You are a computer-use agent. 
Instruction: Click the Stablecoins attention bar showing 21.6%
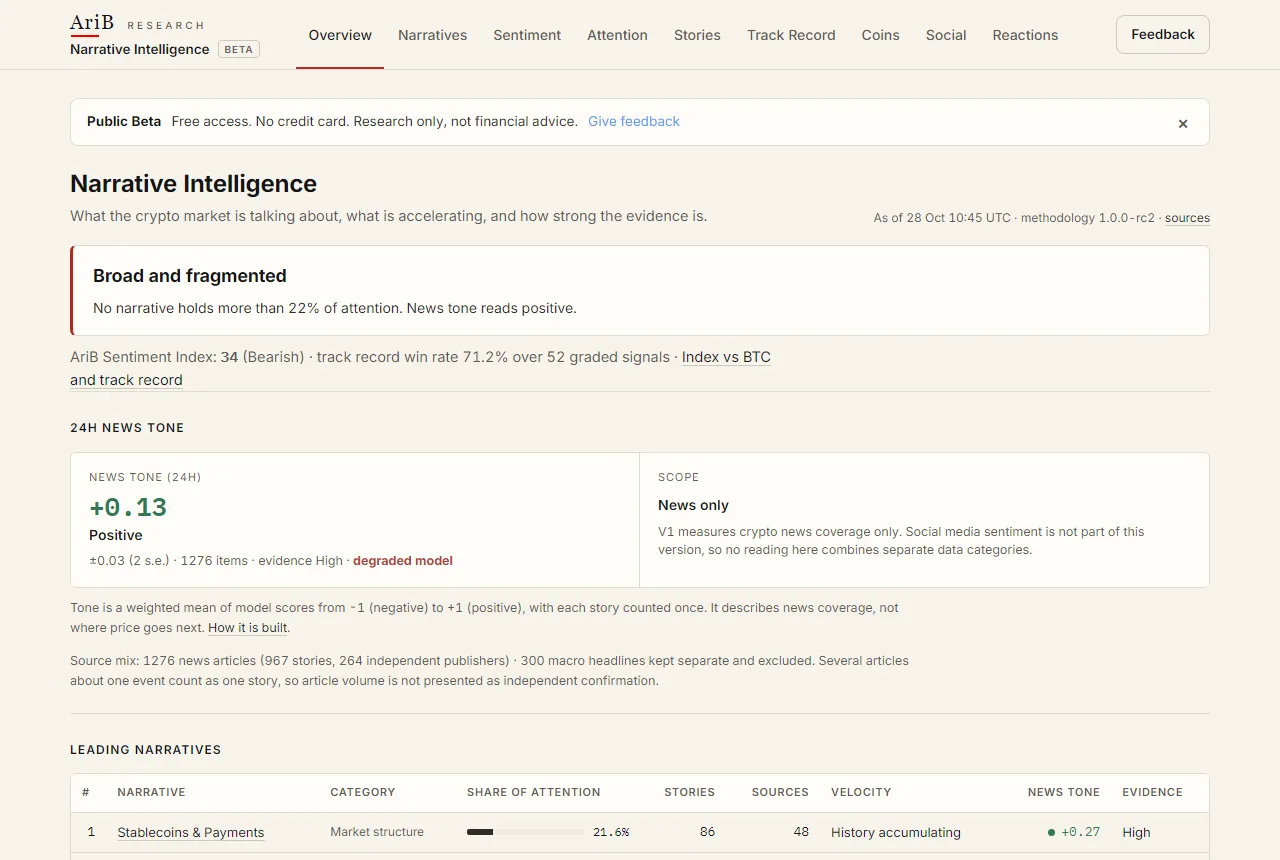tap(526, 832)
